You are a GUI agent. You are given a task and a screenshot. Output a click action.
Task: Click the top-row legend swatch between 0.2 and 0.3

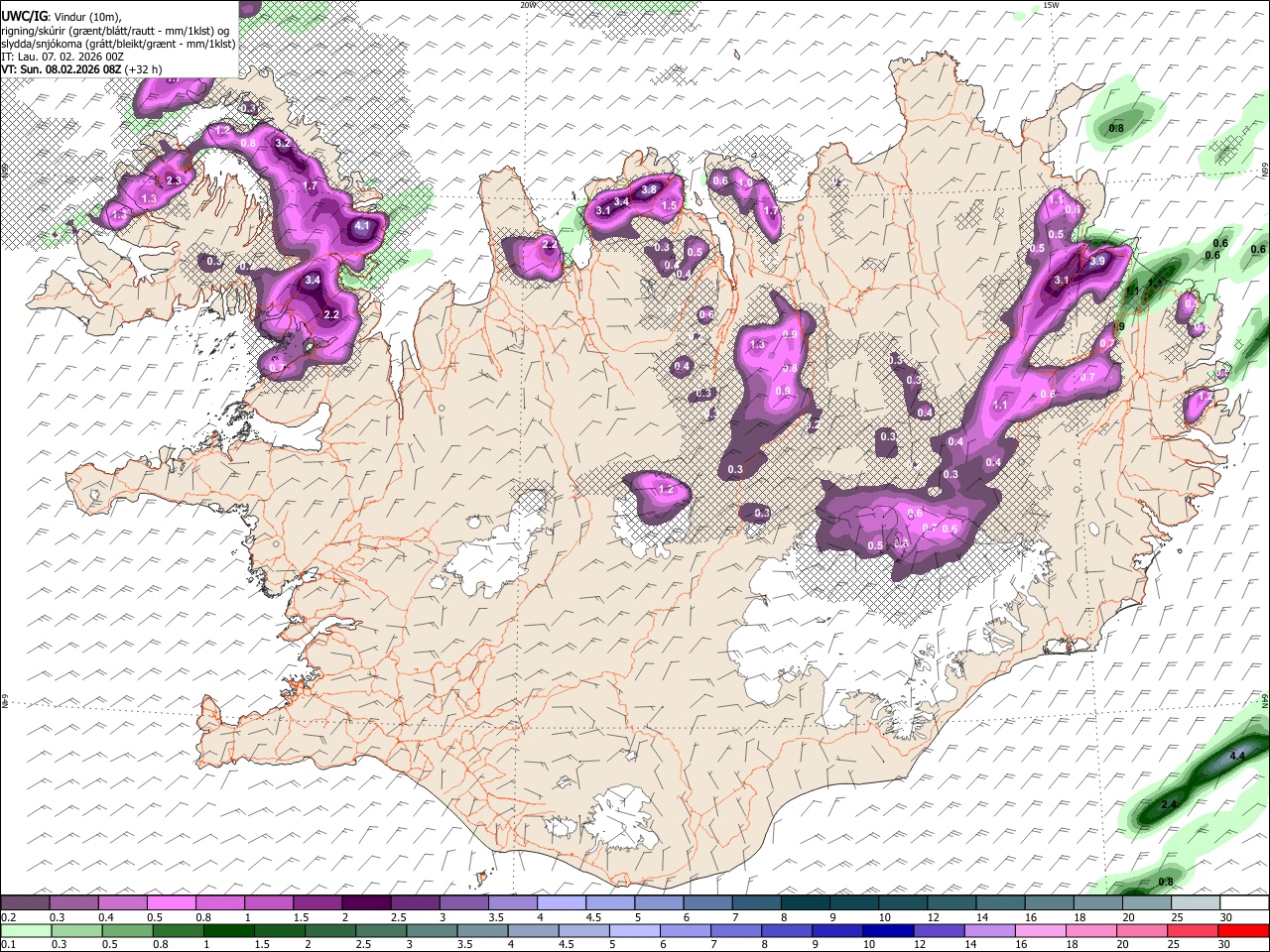click(25, 903)
